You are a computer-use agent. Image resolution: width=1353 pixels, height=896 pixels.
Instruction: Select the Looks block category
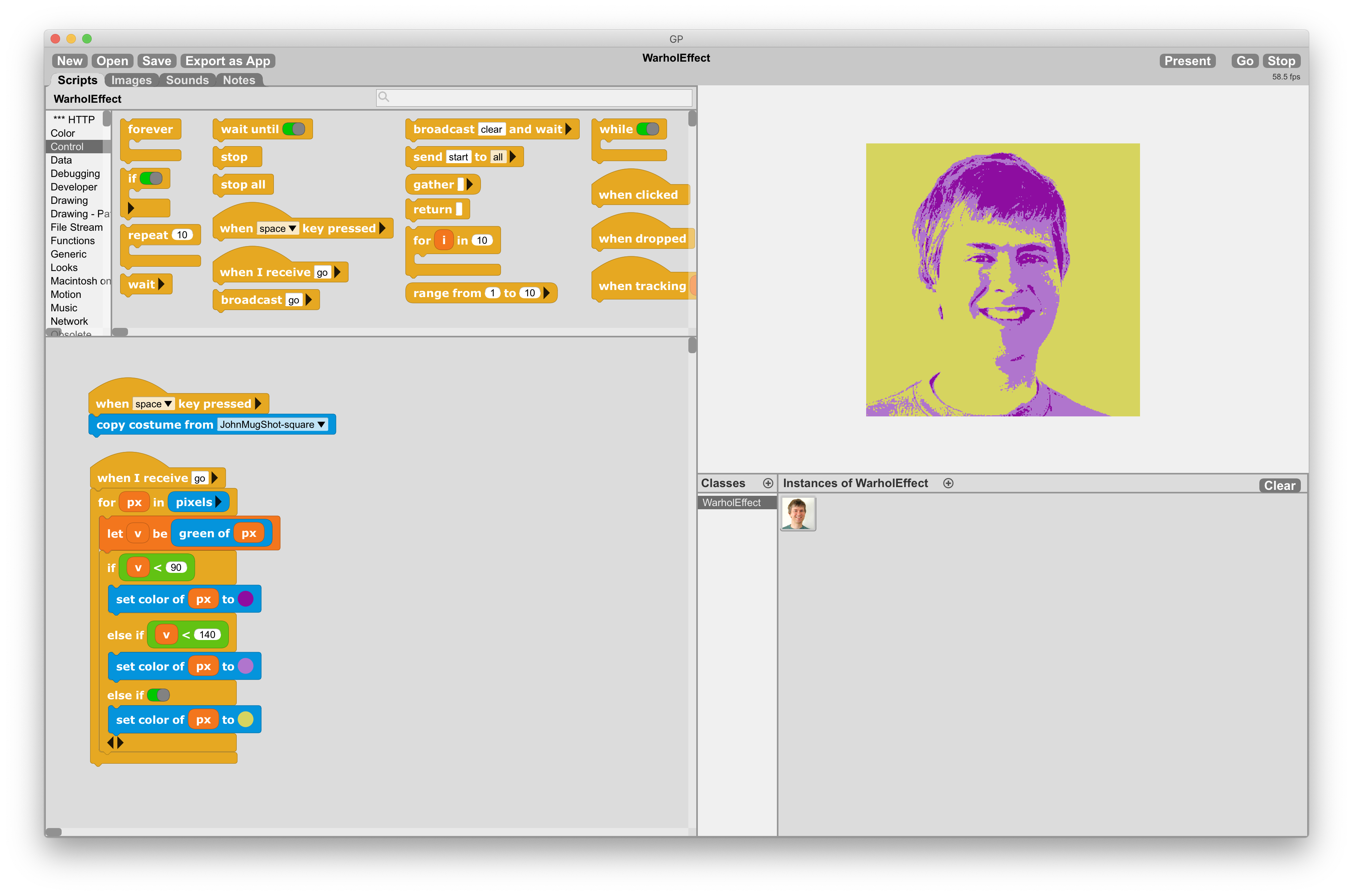[x=64, y=267]
